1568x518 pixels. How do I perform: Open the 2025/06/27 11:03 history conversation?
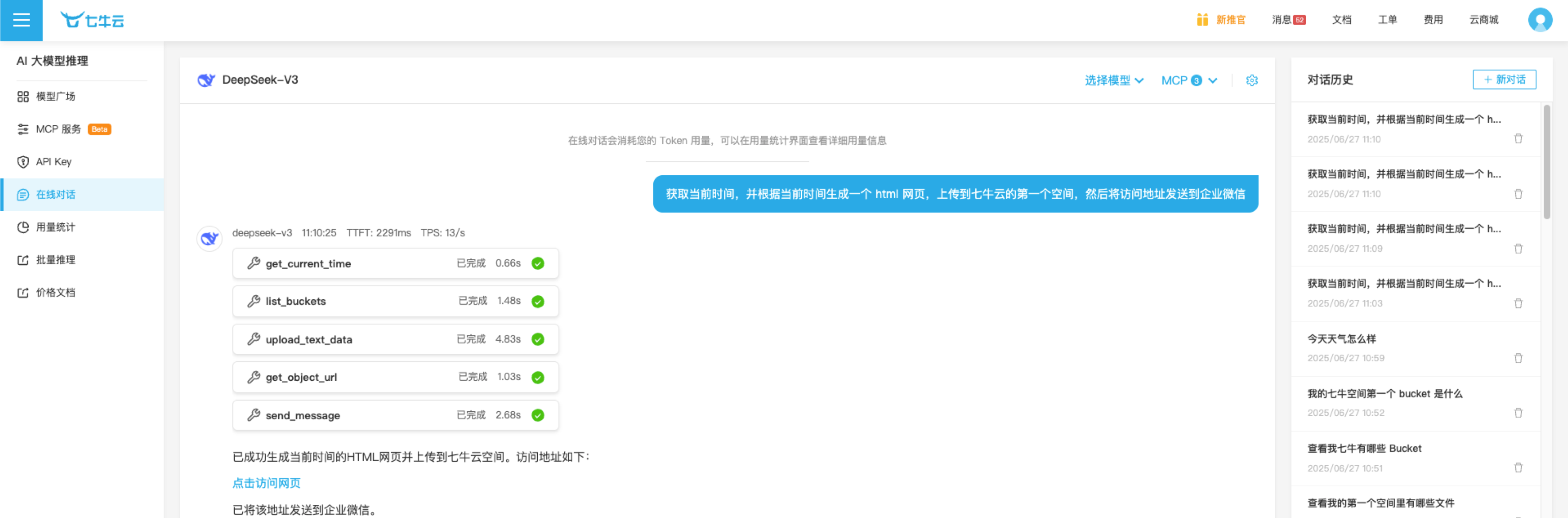(1416, 294)
